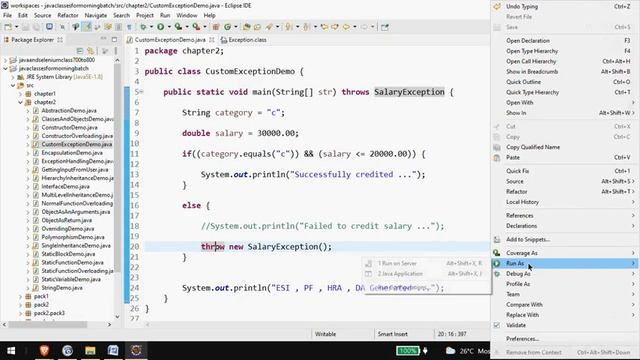Click the Search flashlight toolbar icon
Image resolution: width=640 pixels, height=360 pixels.
(x=269, y=27)
